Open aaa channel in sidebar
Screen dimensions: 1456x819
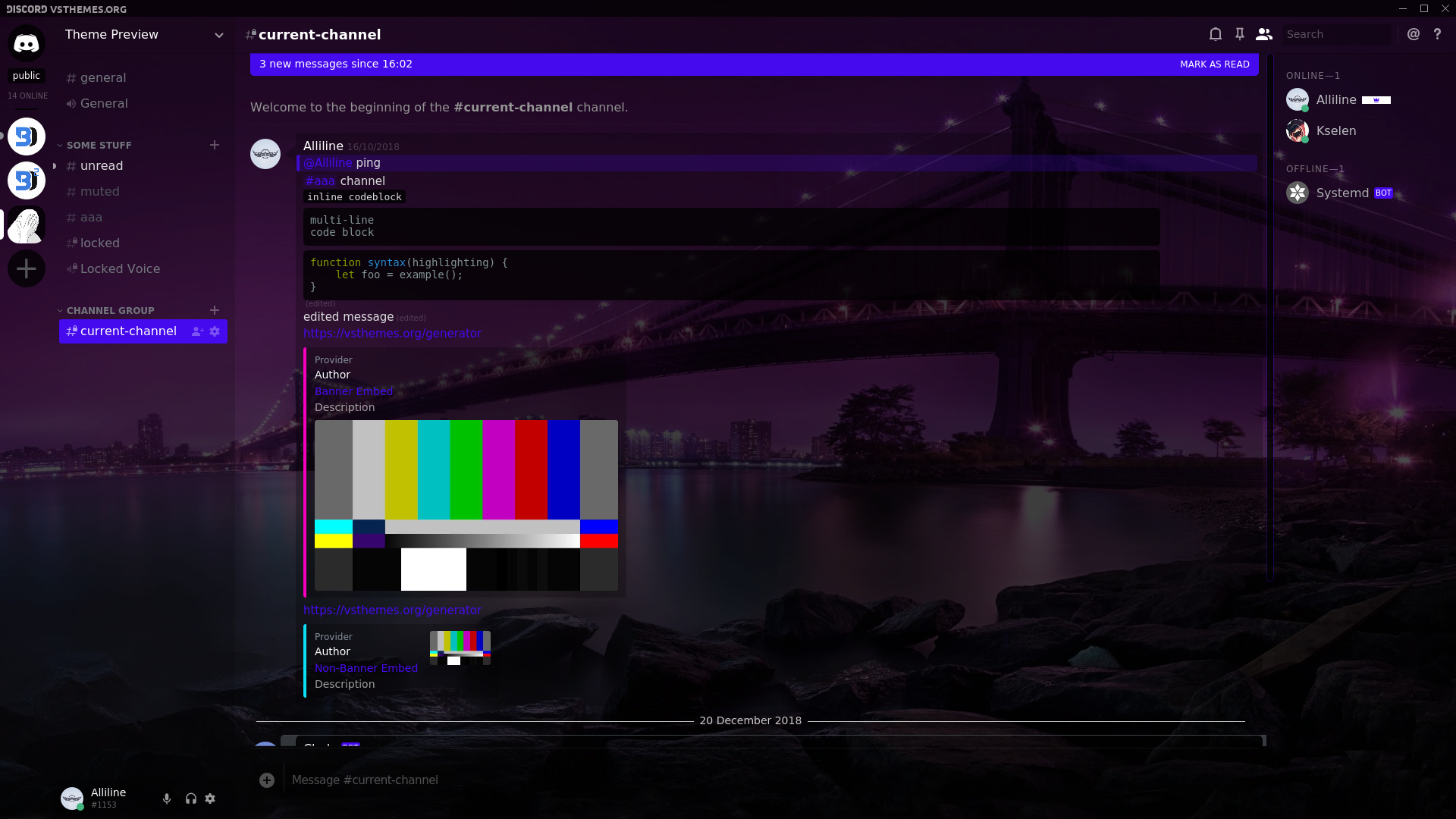[x=143, y=218]
